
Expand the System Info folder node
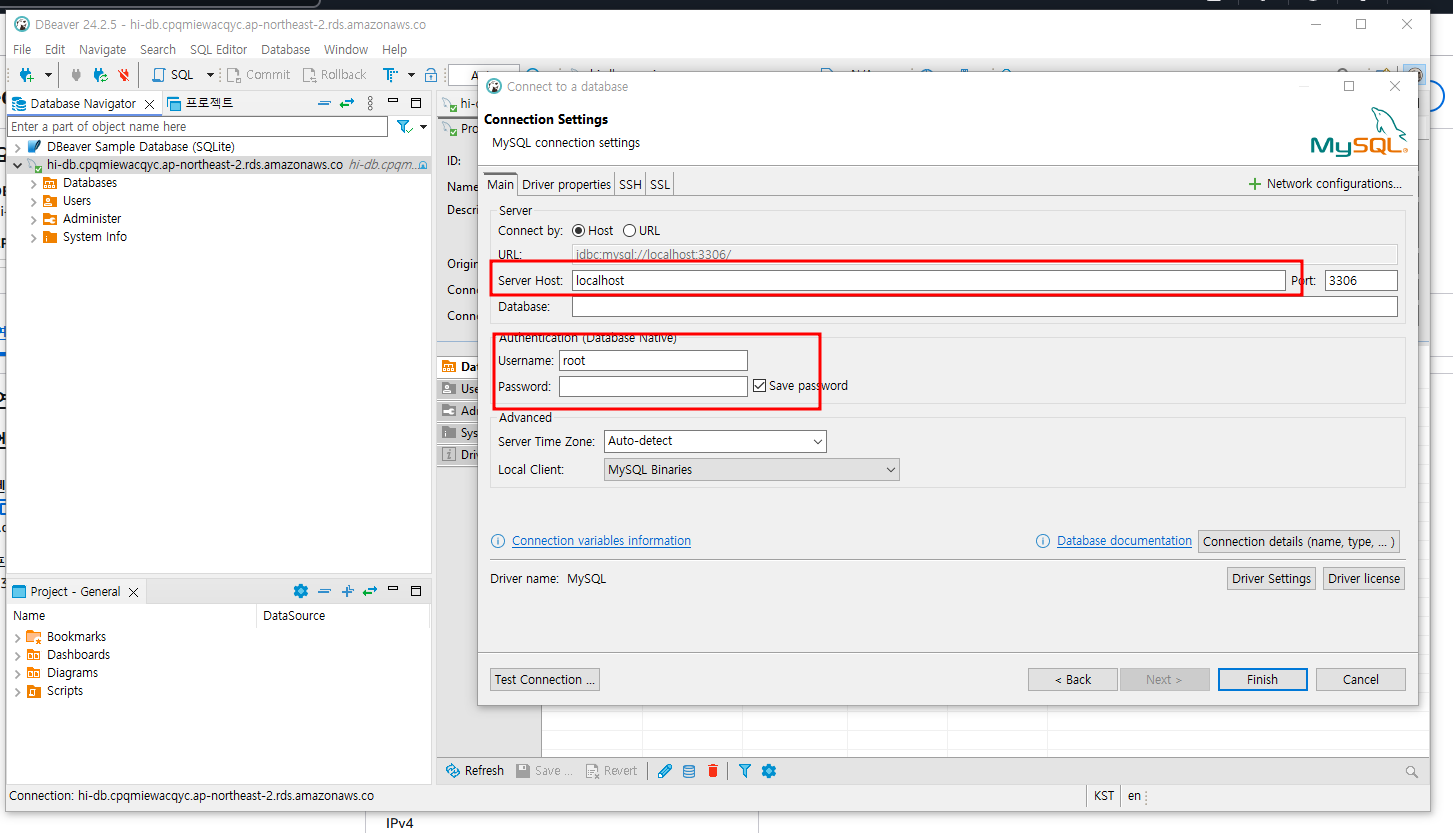(34, 237)
